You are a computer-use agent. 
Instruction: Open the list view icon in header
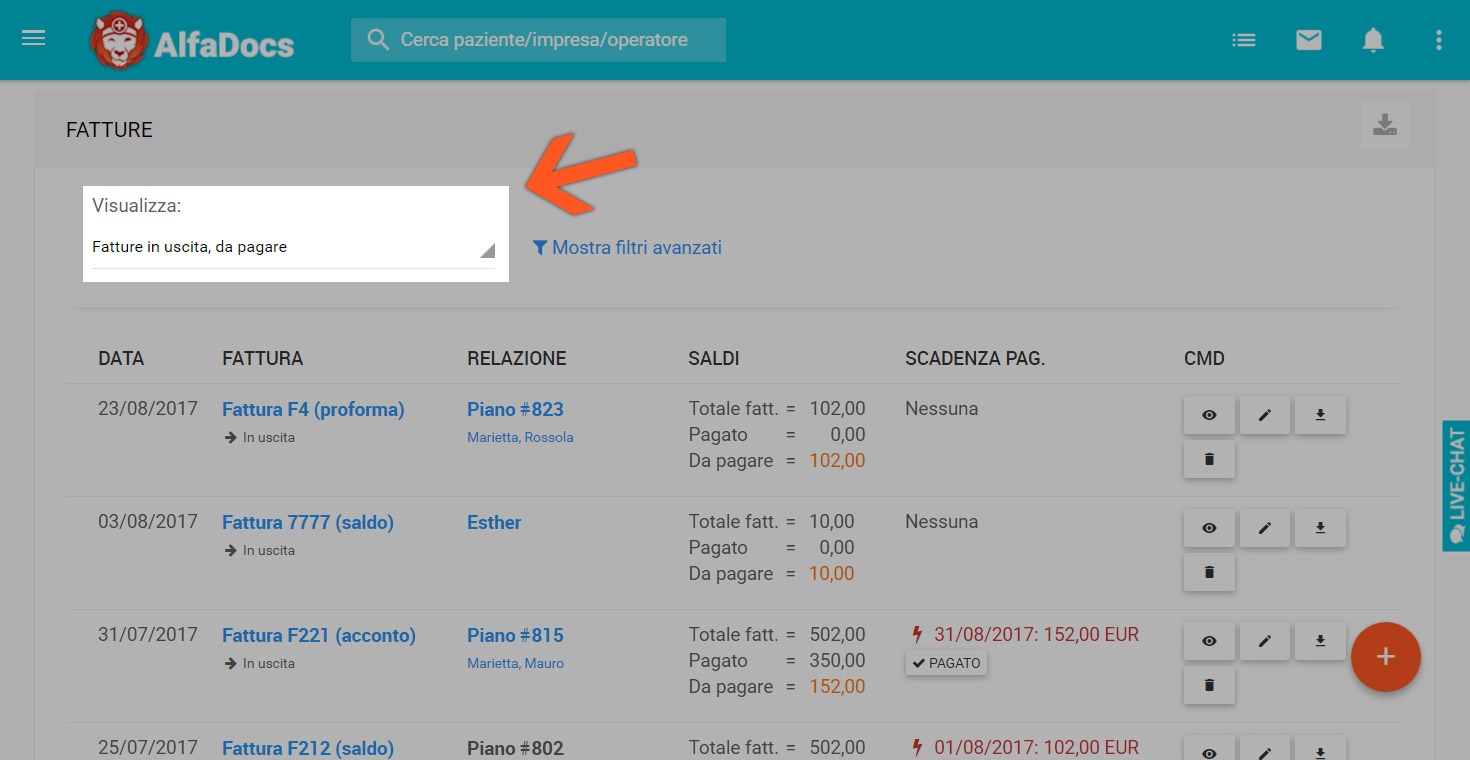pyautogui.click(x=1243, y=40)
